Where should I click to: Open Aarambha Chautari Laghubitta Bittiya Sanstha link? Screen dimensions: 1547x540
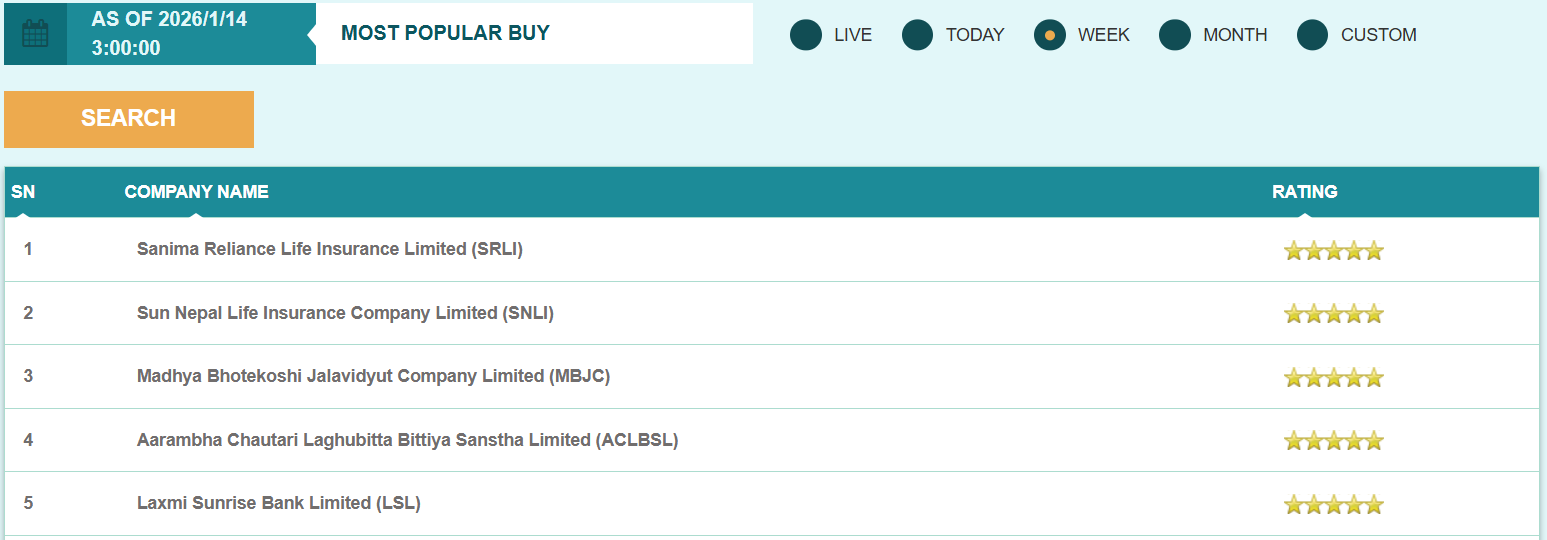tap(407, 440)
